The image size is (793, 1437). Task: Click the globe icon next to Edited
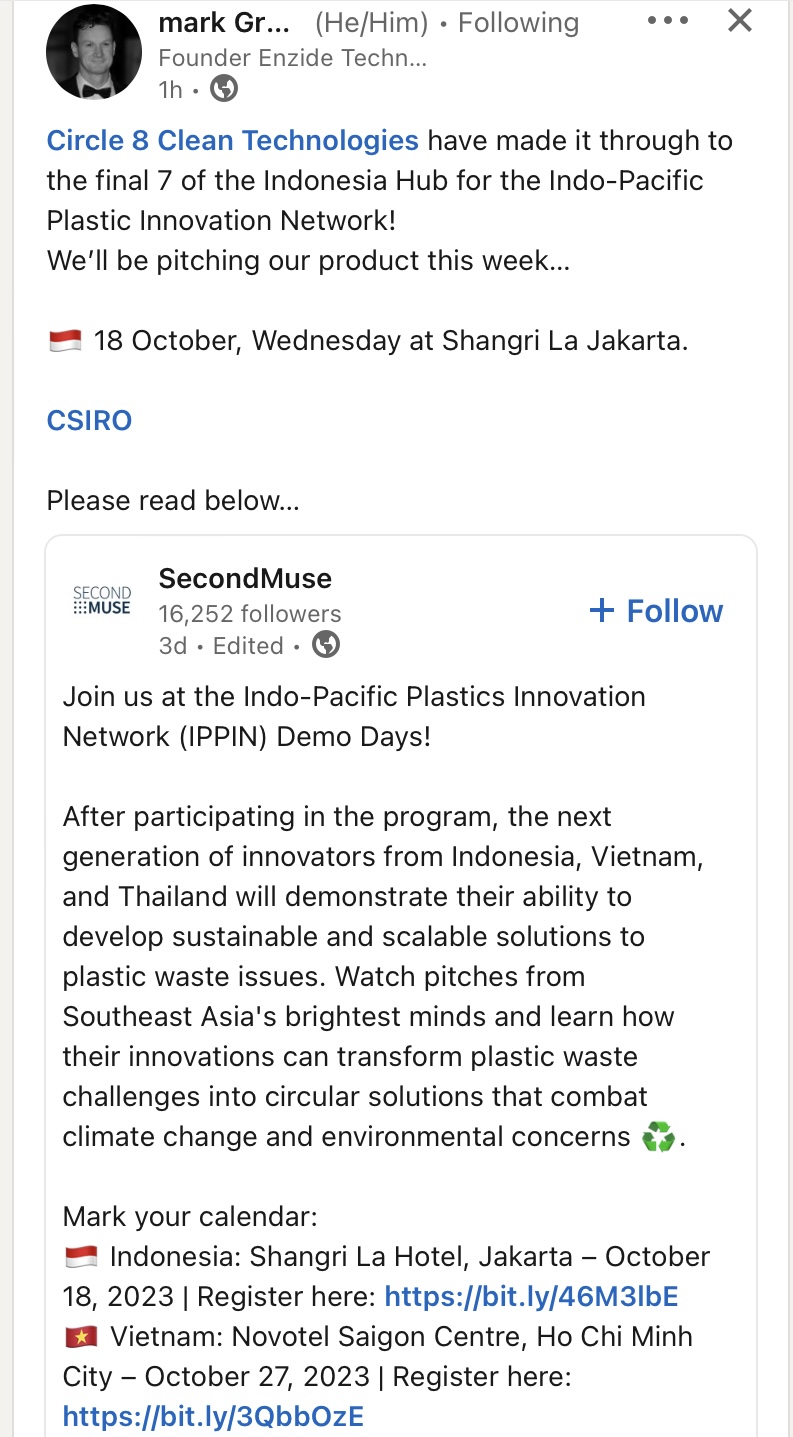(x=326, y=645)
